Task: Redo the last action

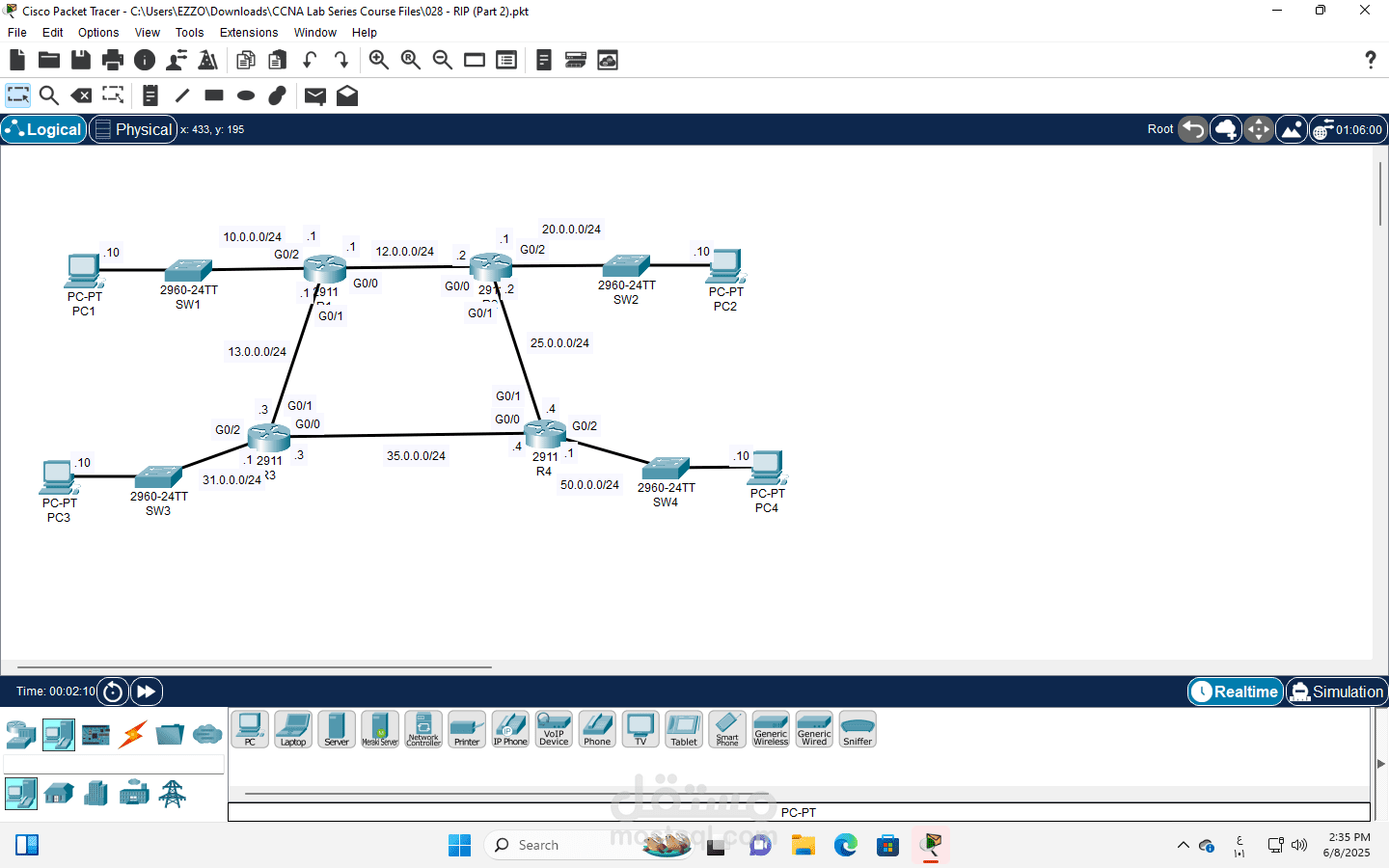Action: (341, 60)
